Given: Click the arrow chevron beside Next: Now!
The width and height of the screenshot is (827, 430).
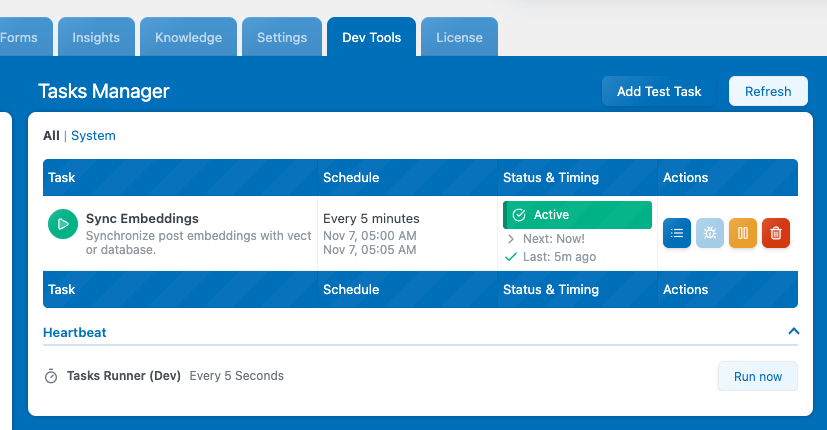Looking at the screenshot, I should (512, 239).
